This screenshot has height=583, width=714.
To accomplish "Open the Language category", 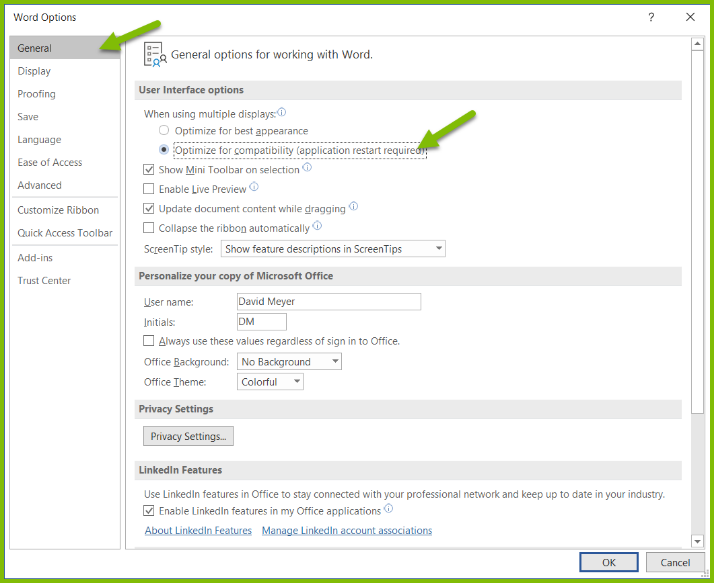I will 65,139.
